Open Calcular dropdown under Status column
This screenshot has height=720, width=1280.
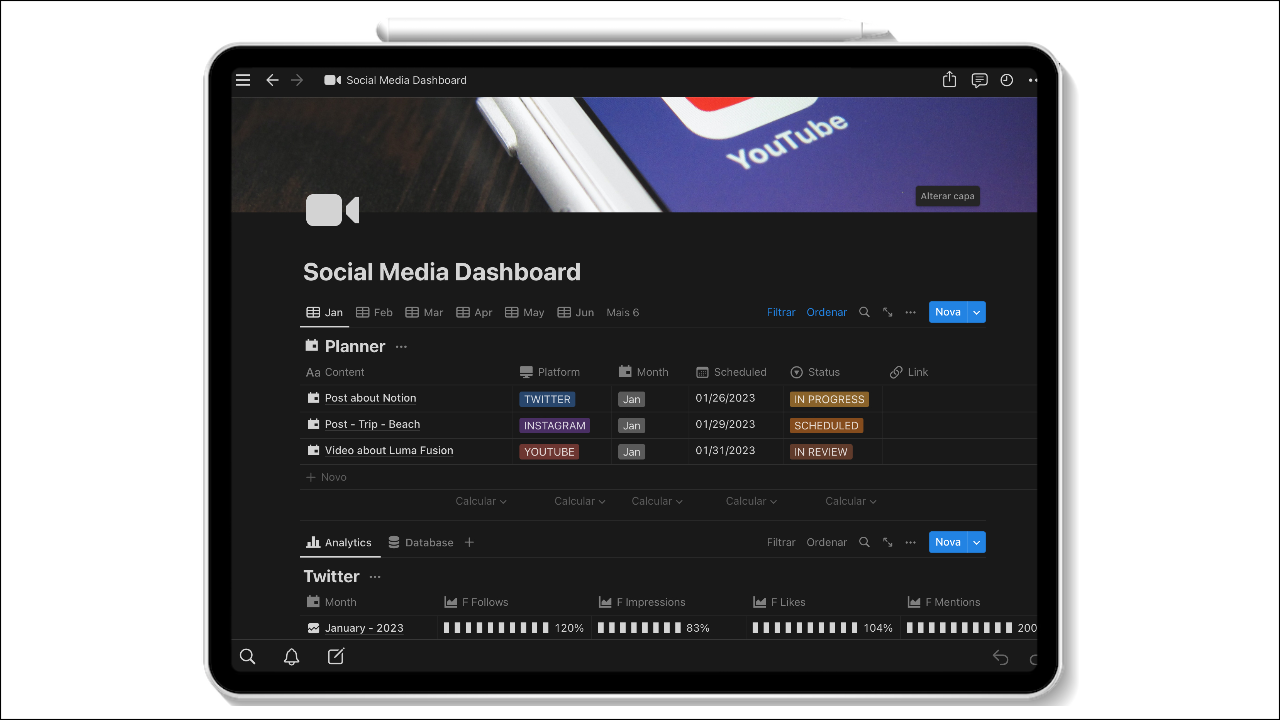[x=851, y=501]
